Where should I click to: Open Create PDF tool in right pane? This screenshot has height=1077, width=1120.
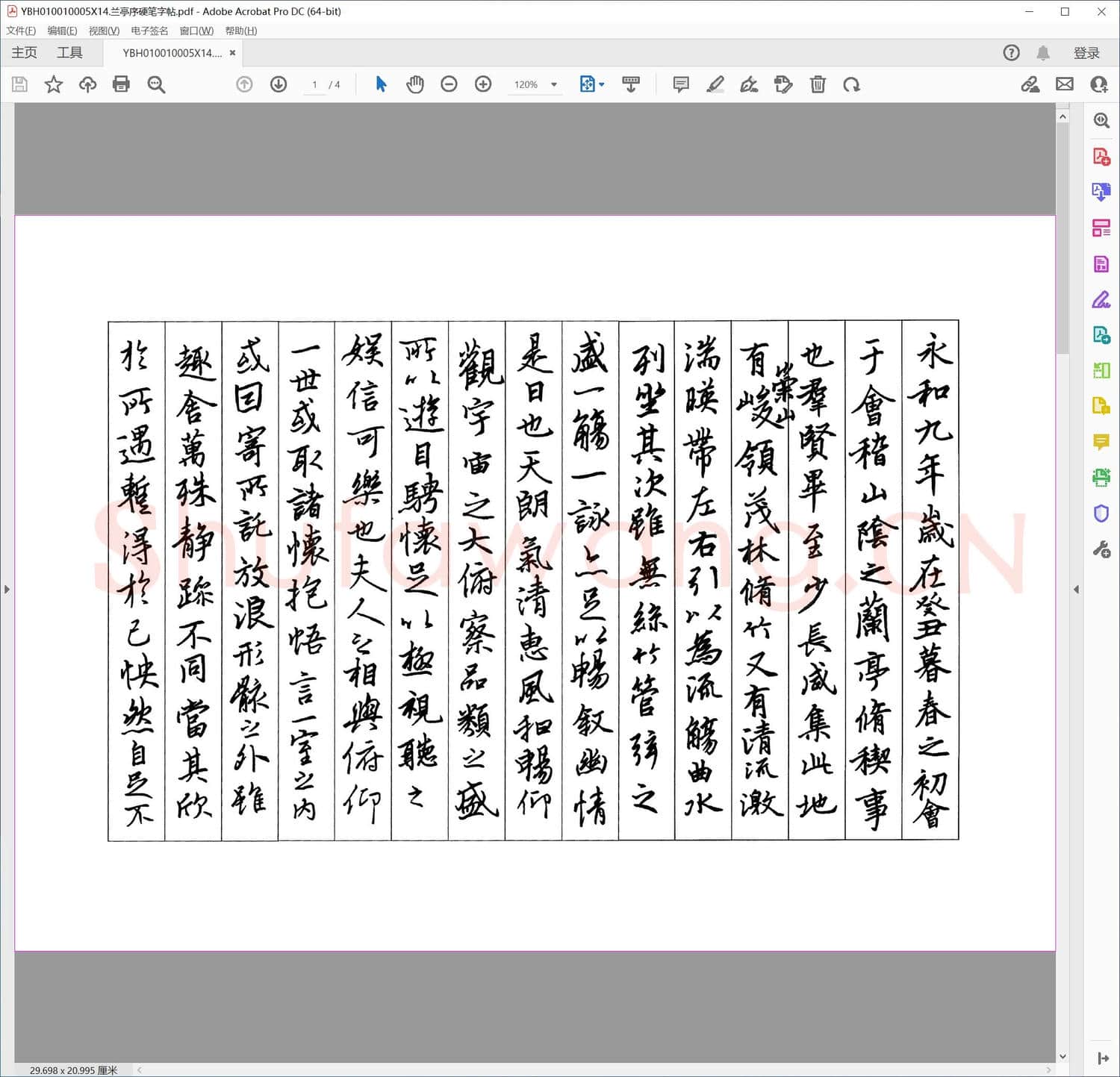pyautogui.click(x=1101, y=157)
